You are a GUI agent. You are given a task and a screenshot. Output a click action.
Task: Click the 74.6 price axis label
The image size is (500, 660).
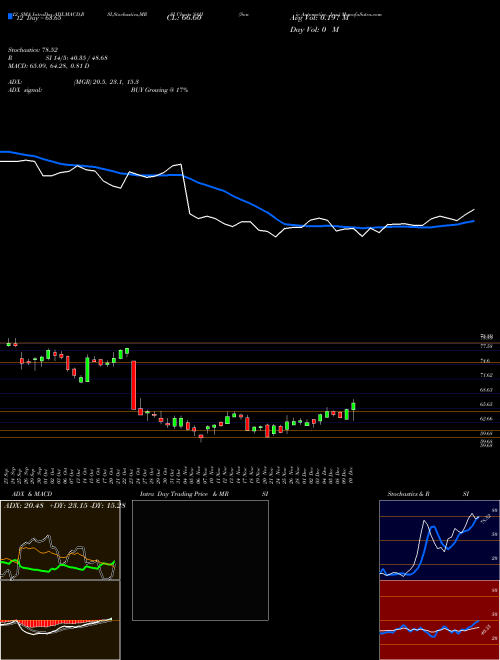click(x=485, y=361)
